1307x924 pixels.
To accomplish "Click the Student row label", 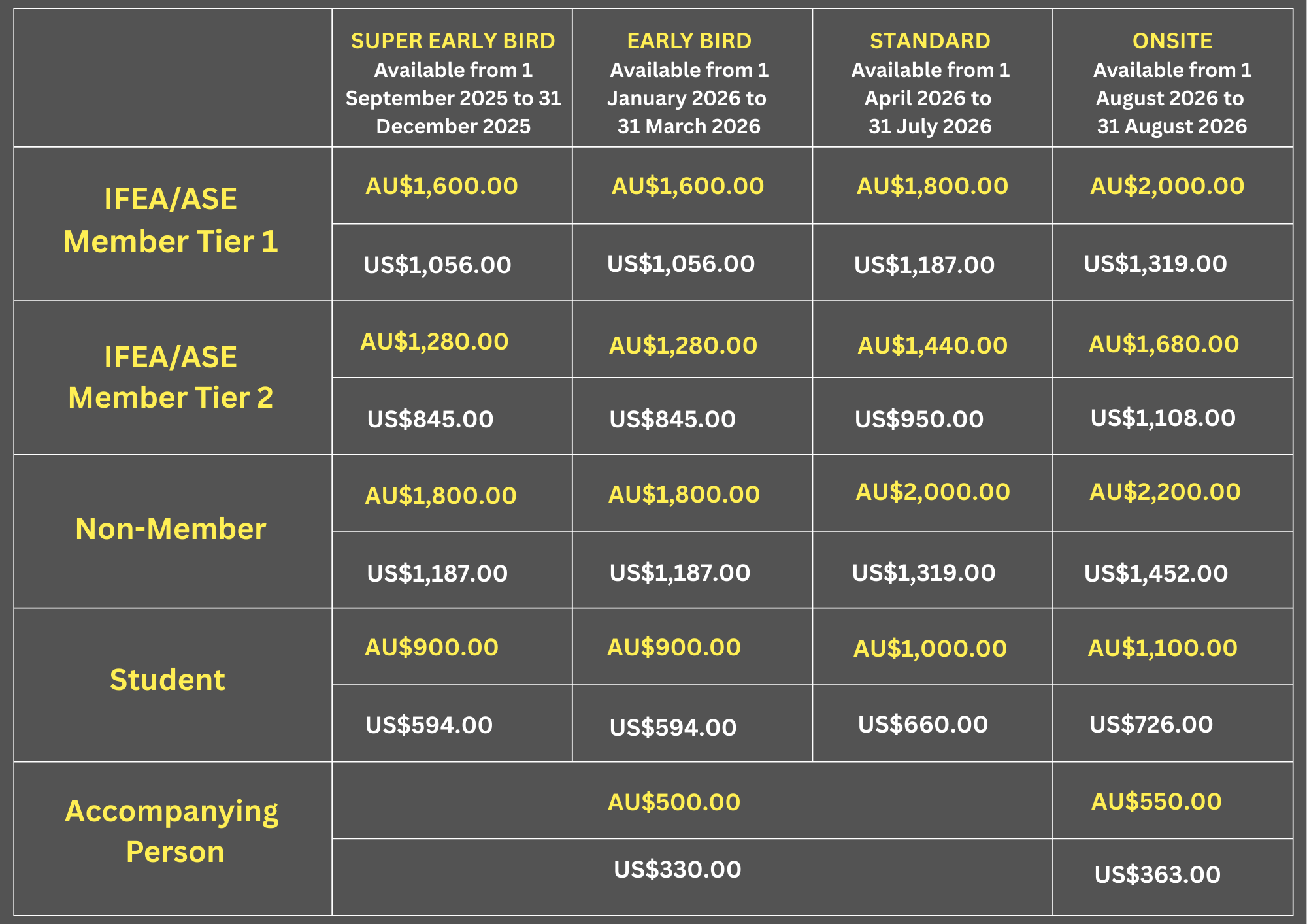I will point(167,680).
